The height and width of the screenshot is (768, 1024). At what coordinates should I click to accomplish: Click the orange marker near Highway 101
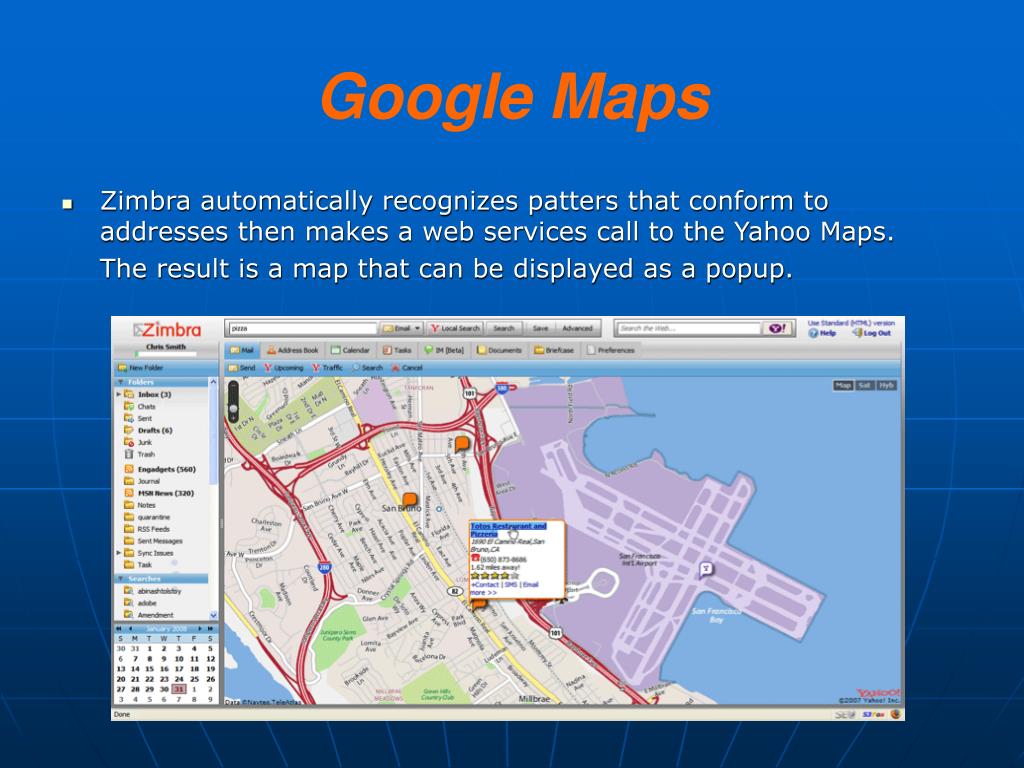462,444
